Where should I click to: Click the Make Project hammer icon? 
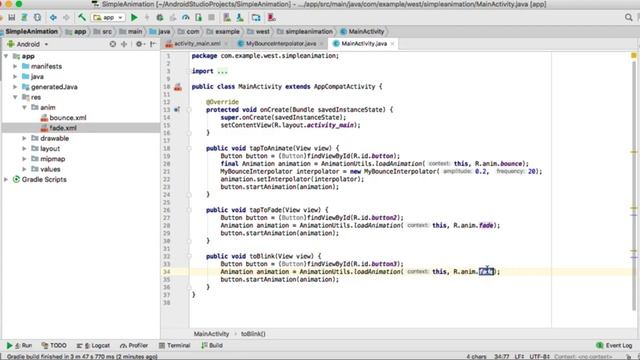(x=82, y=18)
